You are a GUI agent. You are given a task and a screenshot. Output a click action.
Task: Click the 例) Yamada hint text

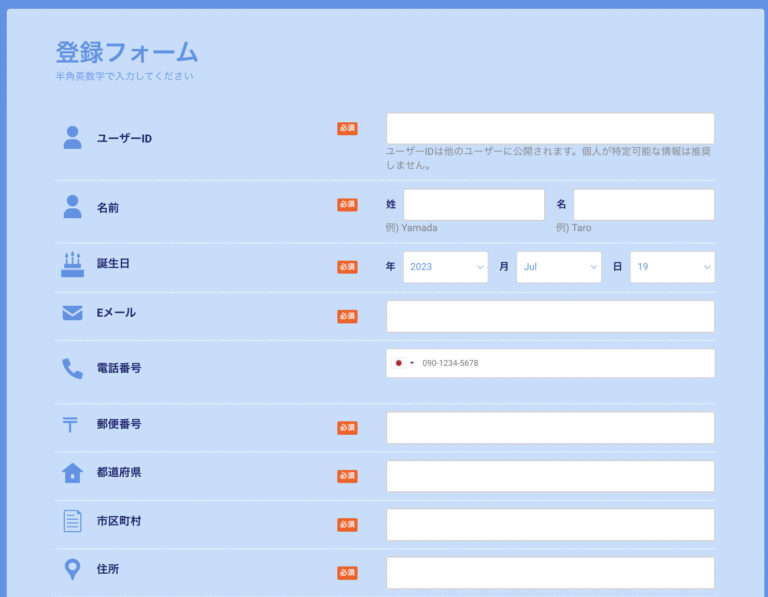[411, 228]
